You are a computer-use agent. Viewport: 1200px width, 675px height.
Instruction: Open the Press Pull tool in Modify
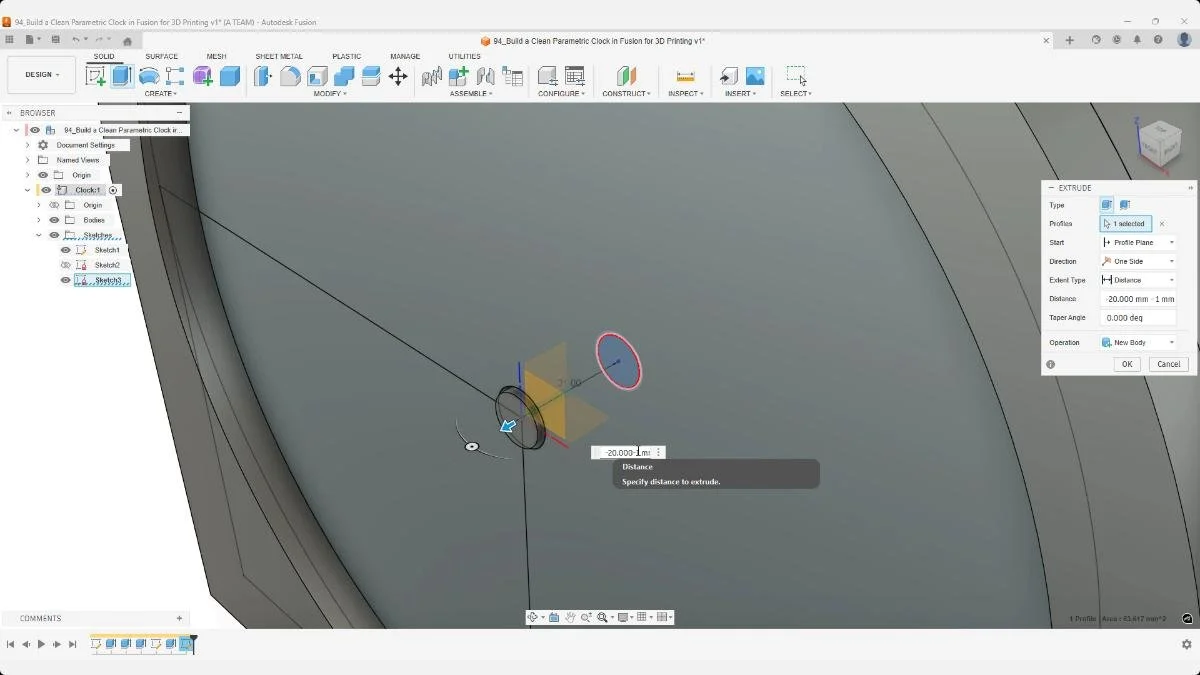click(x=262, y=76)
